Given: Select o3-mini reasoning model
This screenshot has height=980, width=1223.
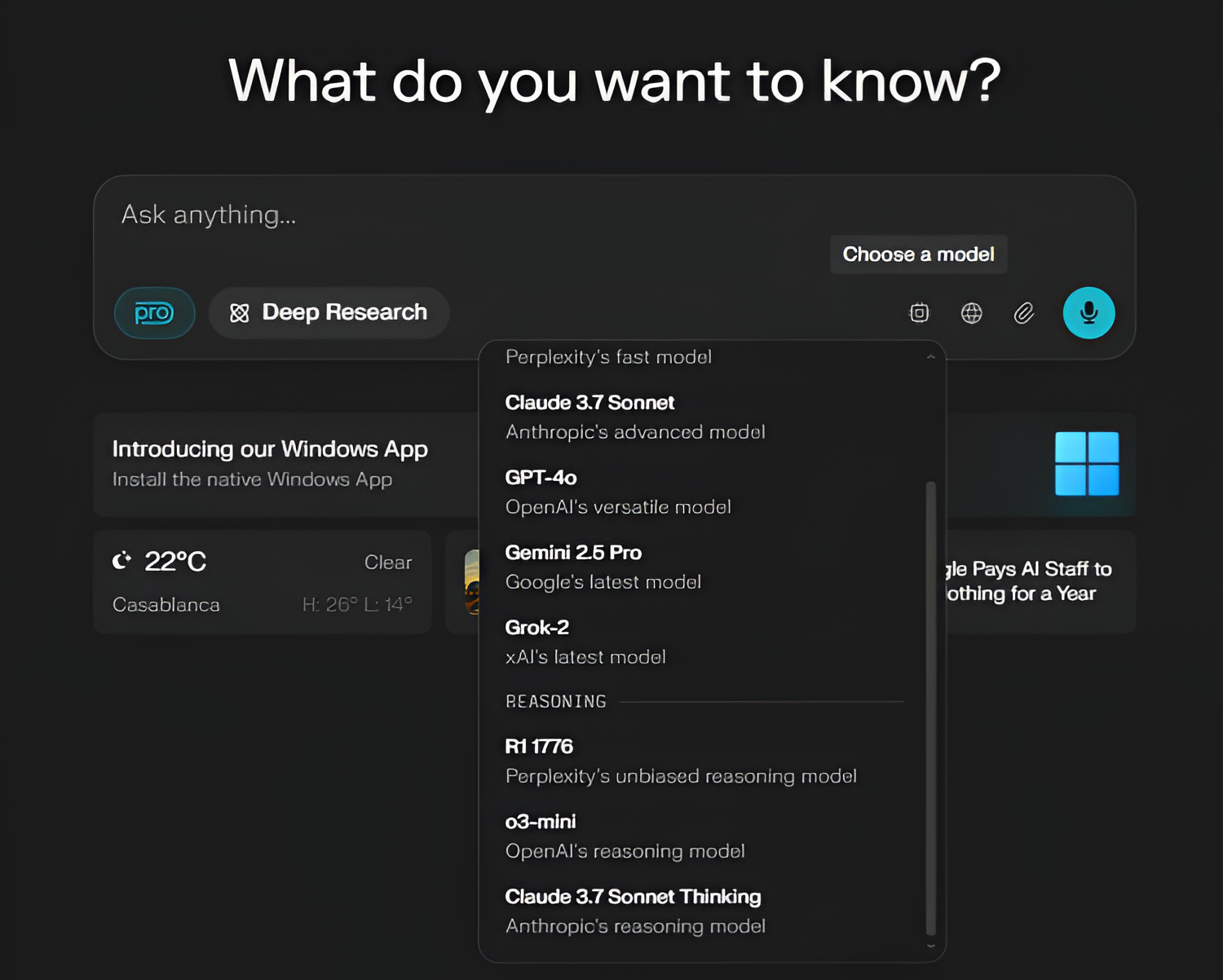Looking at the screenshot, I should (703, 836).
